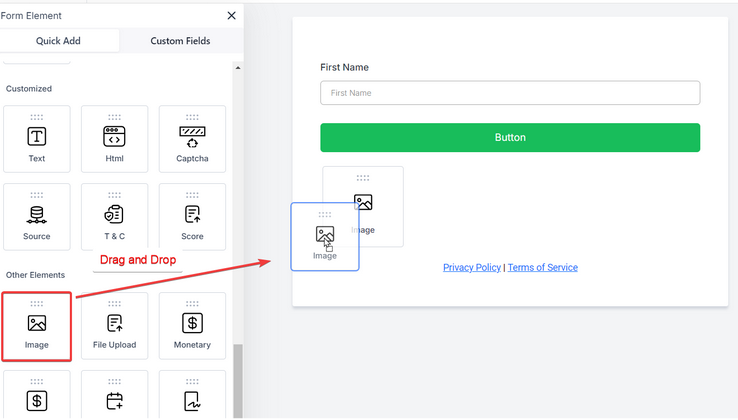The image size is (738, 420).
Task: Click the Other Elements section heading
Action: click(35, 275)
